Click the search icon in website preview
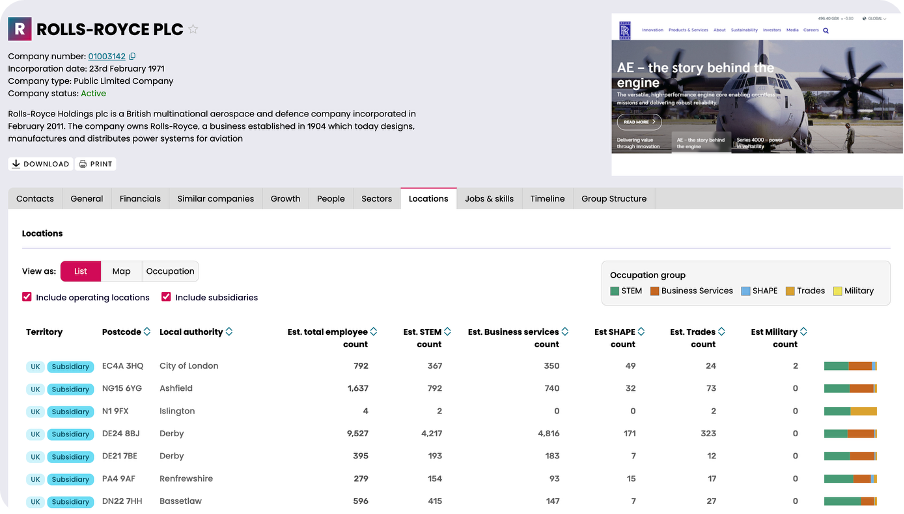Image resolution: width=904 pixels, height=514 pixels. tap(825, 31)
